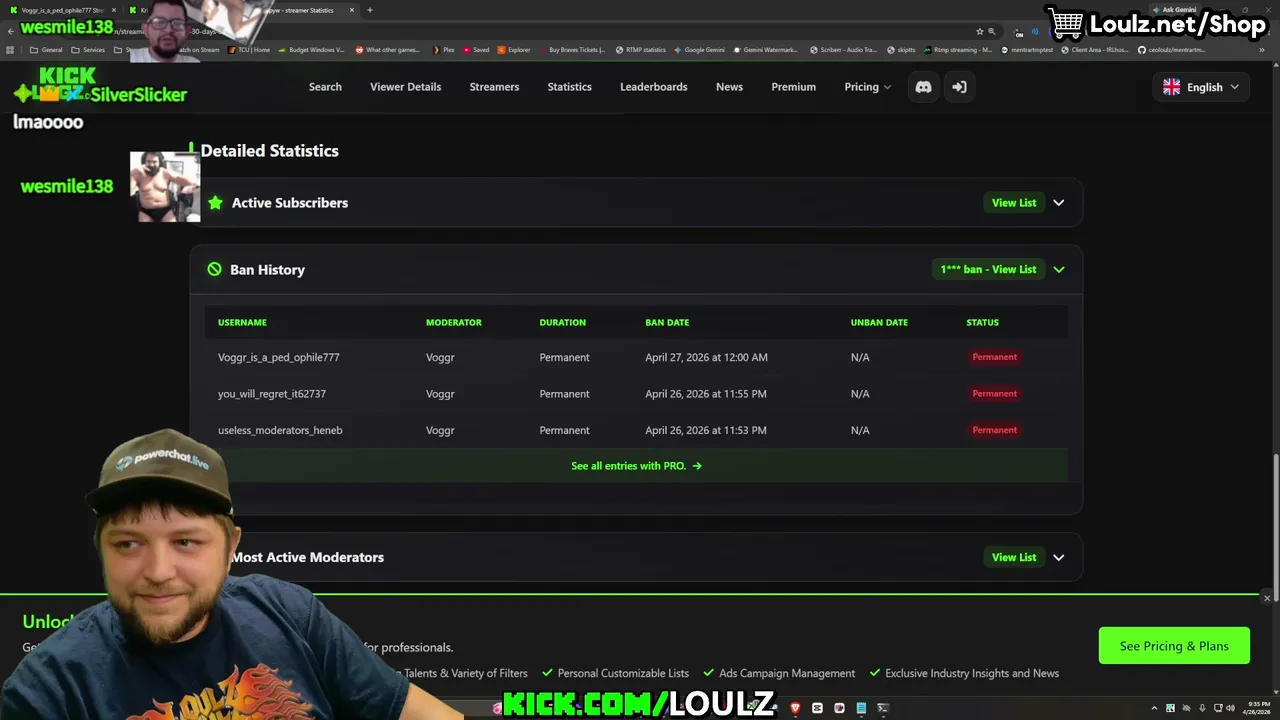Click the Active Subscribers star icon
Screen dimensions: 1280x720
point(215,203)
